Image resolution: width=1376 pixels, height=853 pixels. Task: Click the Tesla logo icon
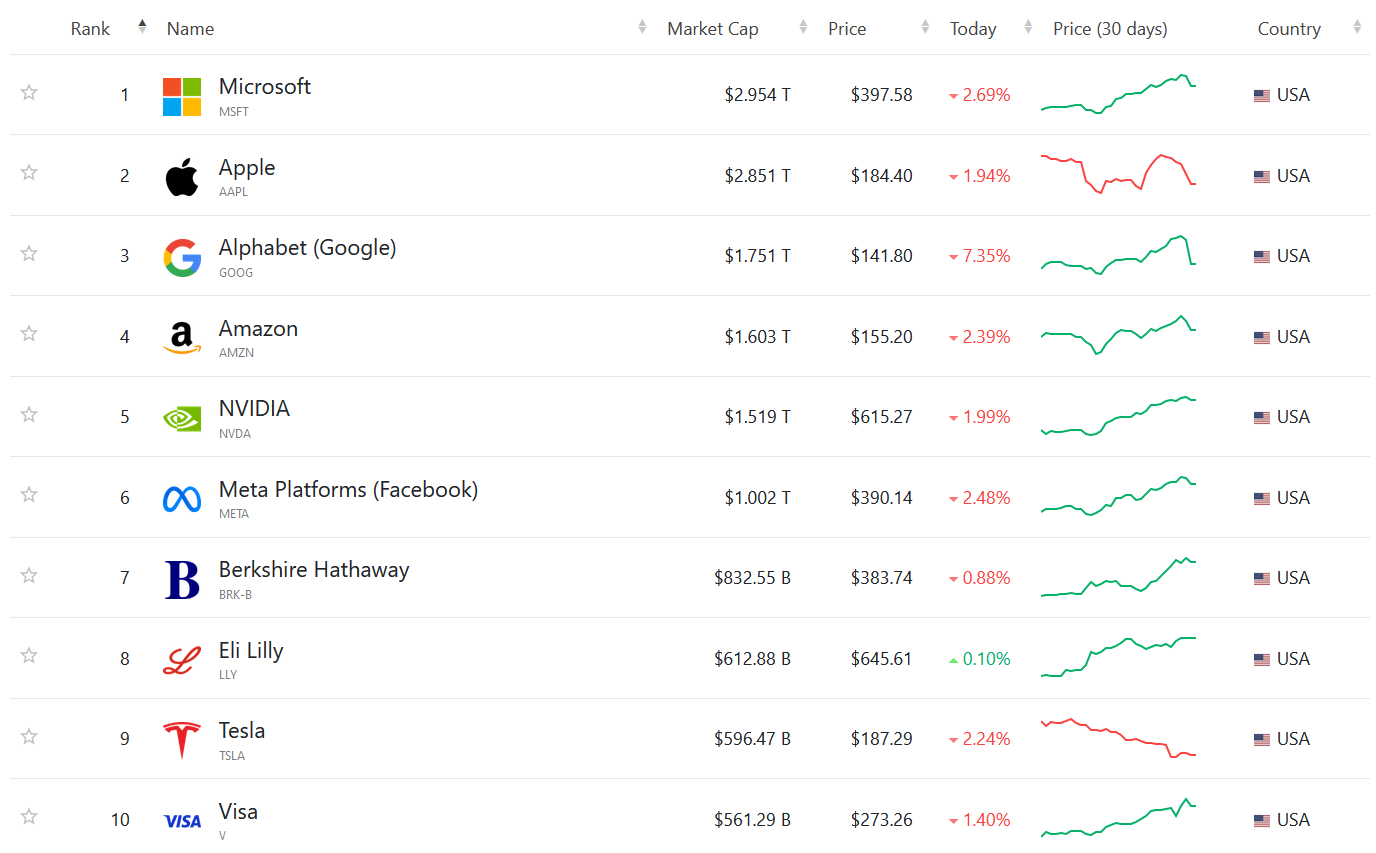click(182, 740)
